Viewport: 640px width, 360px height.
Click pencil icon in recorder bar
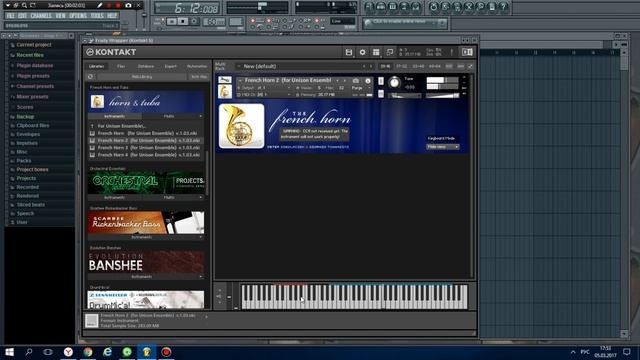click(100, 5)
